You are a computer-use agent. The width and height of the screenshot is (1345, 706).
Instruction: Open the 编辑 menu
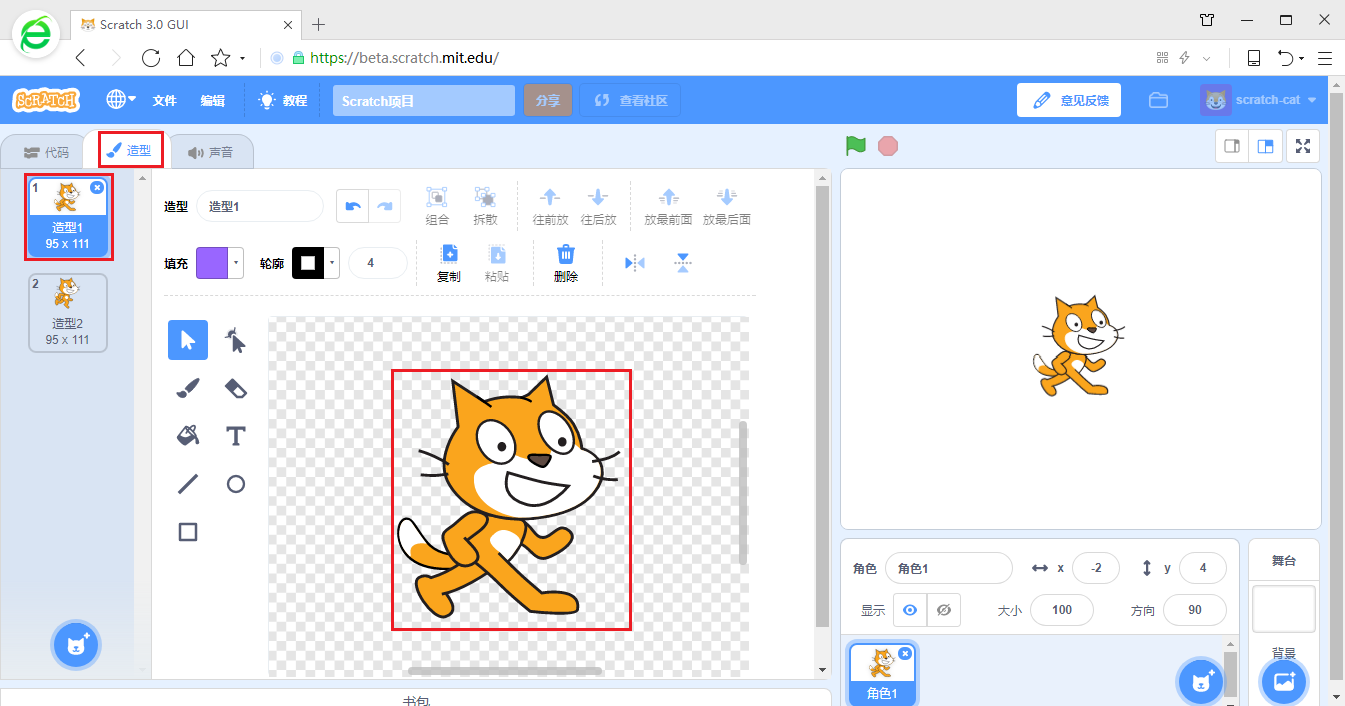[x=213, y=100]
